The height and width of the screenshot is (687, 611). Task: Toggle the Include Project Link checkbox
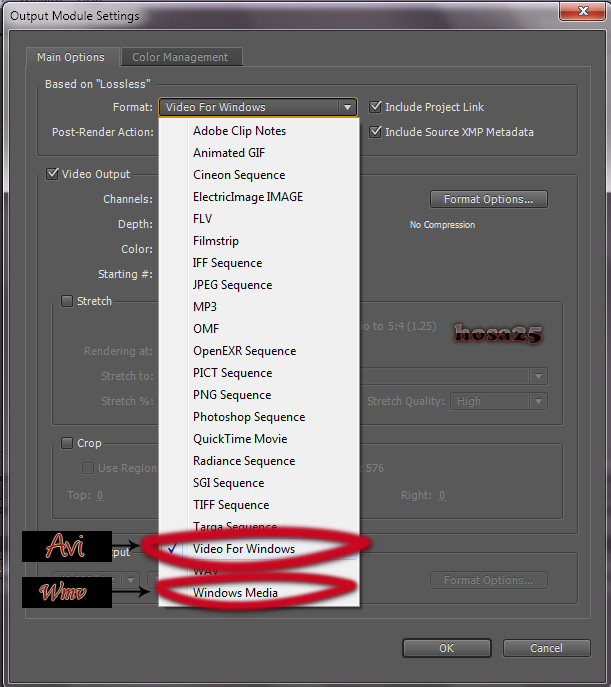tap(375, 107)
